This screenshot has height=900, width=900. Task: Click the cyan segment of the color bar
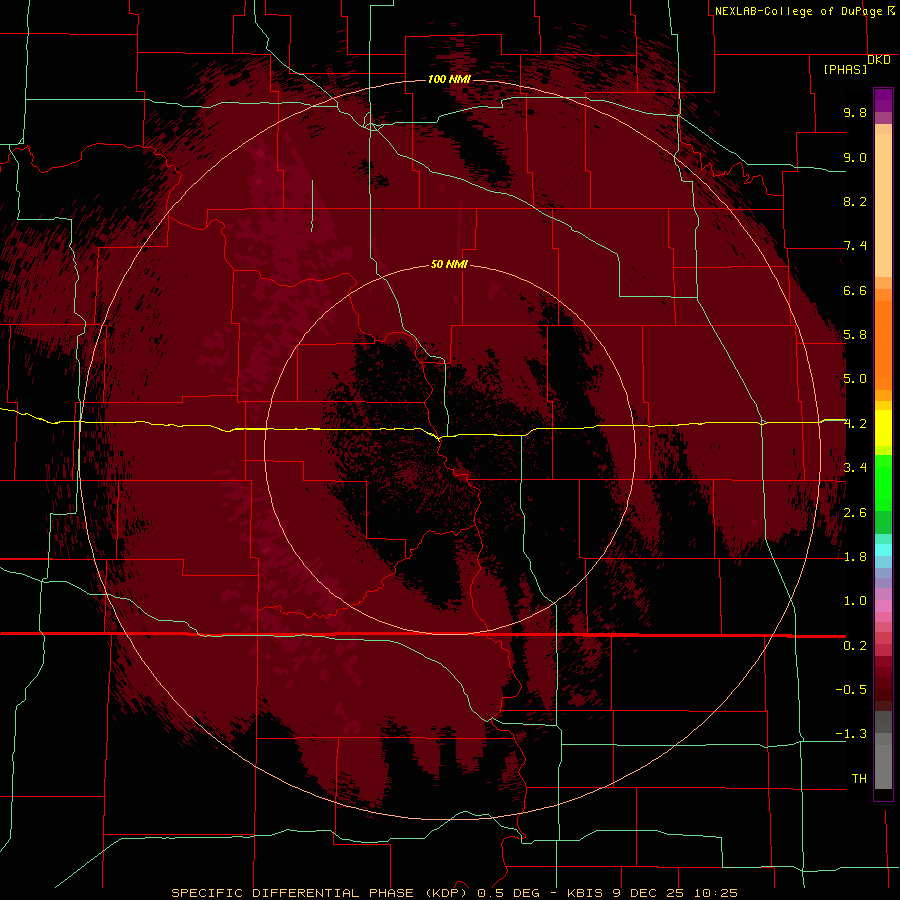(x=883, y=550)
